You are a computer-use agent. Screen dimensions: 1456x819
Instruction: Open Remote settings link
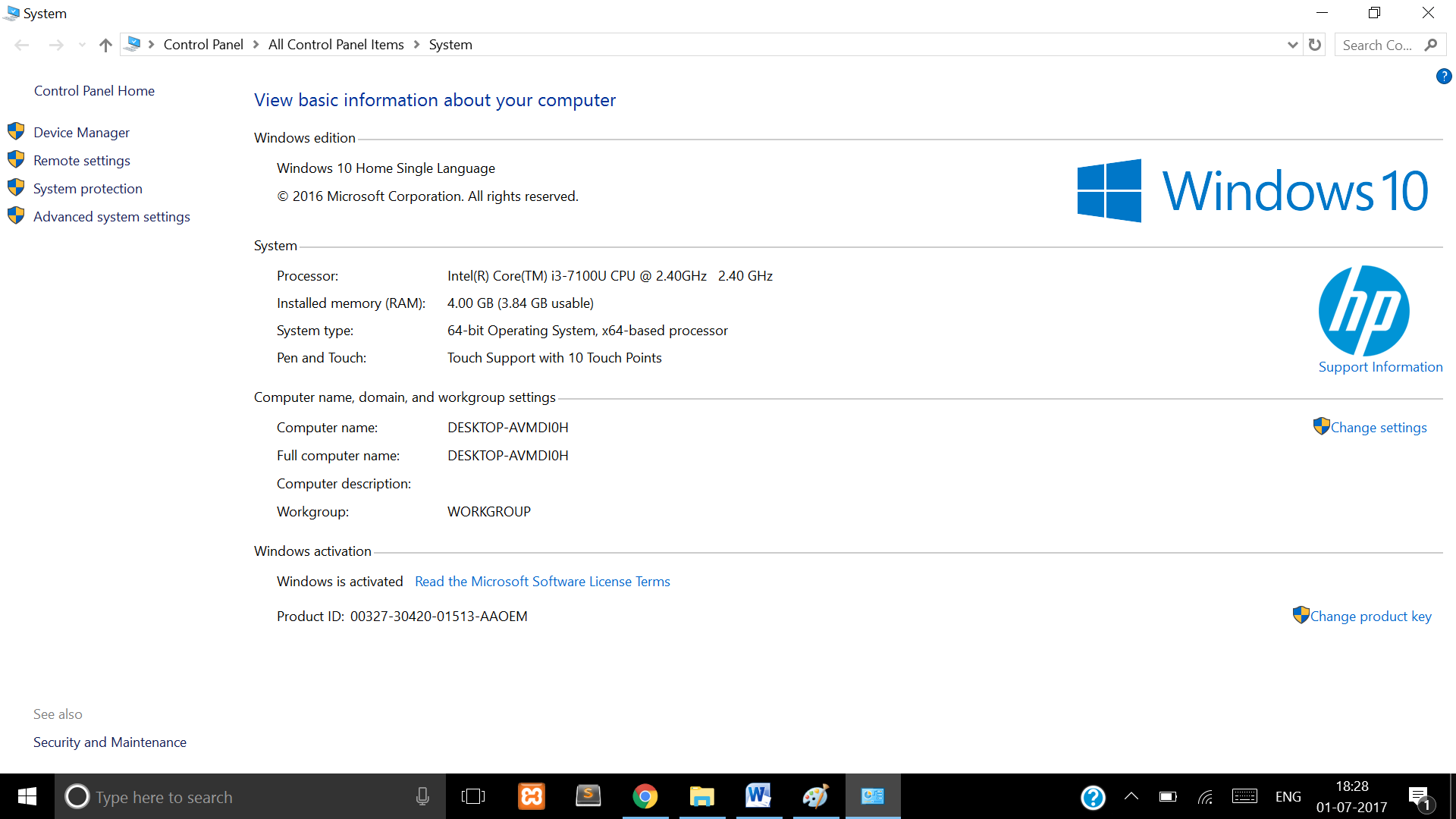[81, 161]
